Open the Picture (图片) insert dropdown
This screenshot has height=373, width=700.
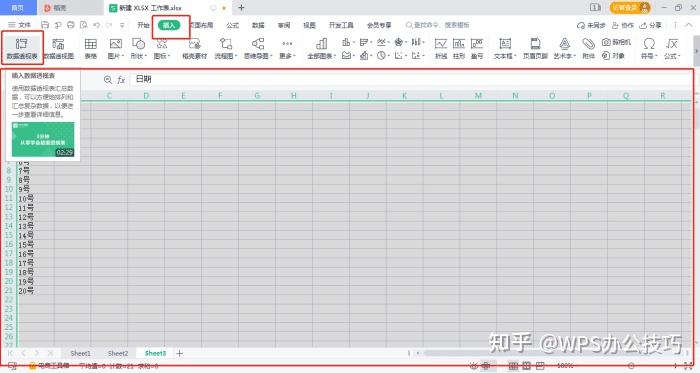pyautogui.click(x=115, y=48)
